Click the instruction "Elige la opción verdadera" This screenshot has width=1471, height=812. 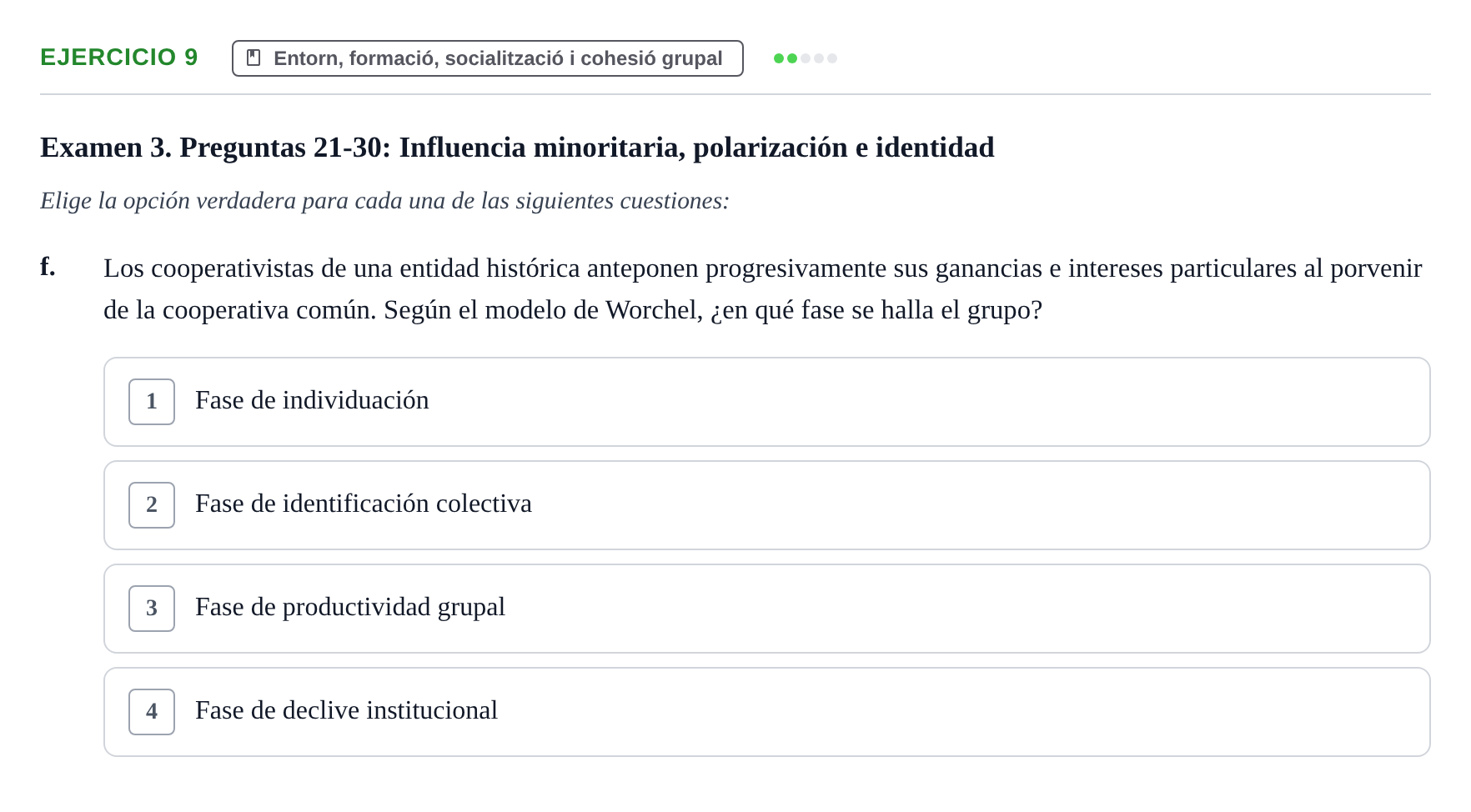pos(384,201)
